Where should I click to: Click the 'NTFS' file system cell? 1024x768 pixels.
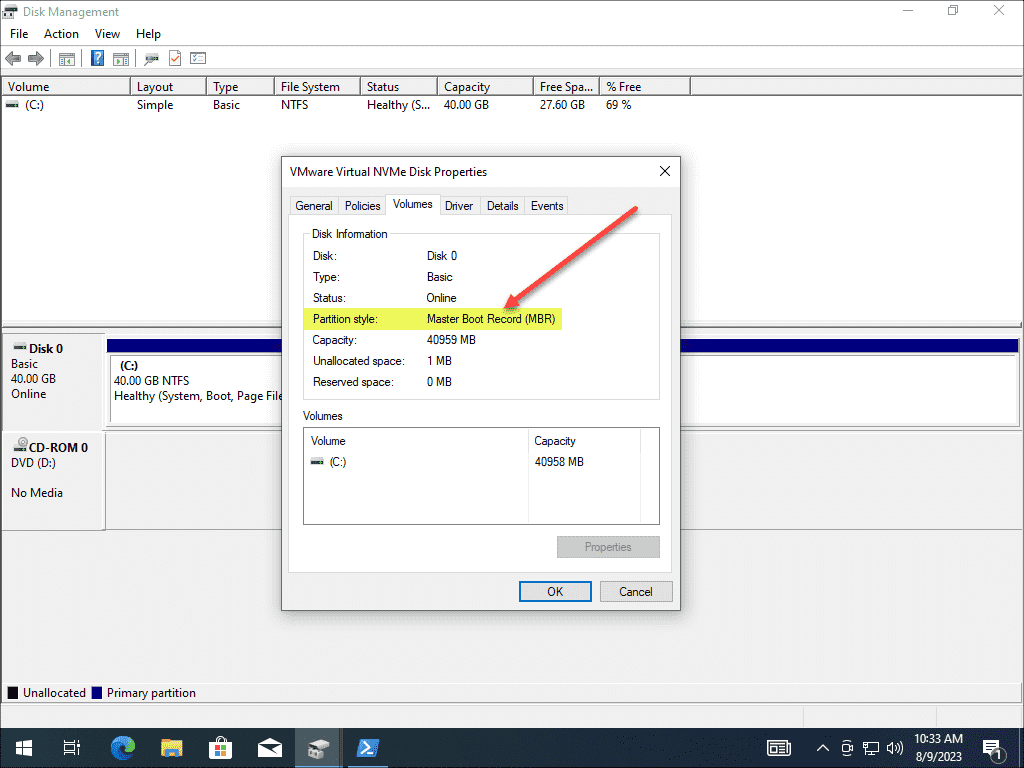(x=295, y=104)
